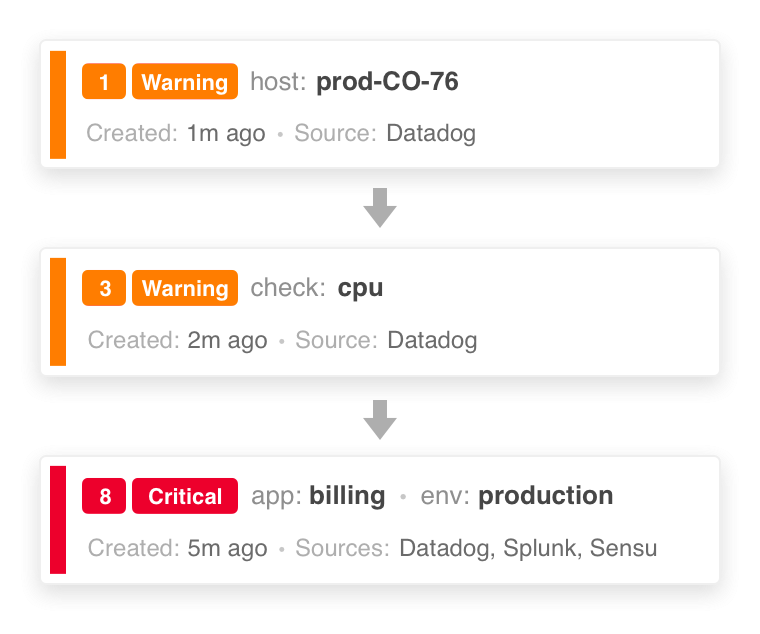Click the Created 1m ago timestamp
The image size is (760, 634).
pyautogui.click(x=176, y=133)
